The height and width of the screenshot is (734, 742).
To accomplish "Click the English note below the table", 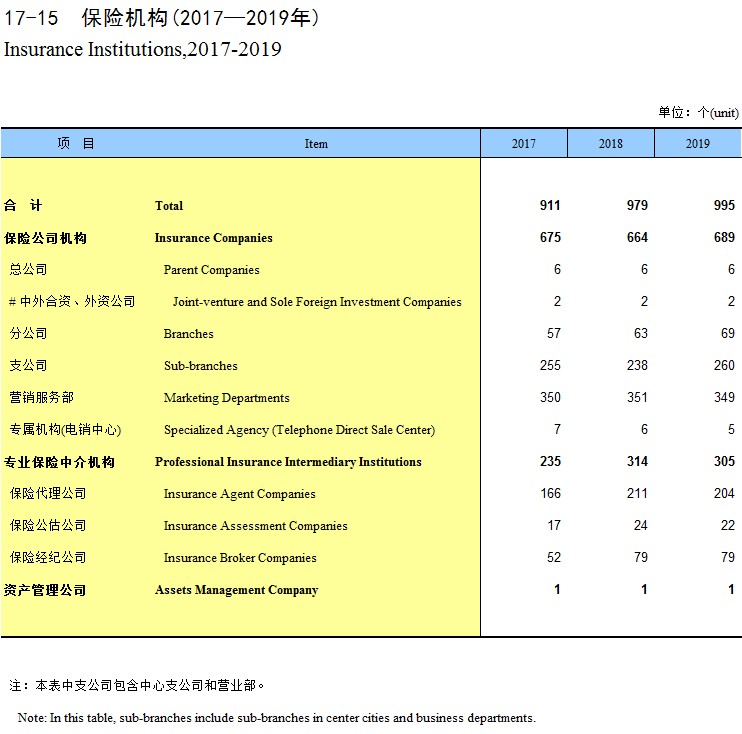I will (x=276, y=718).
